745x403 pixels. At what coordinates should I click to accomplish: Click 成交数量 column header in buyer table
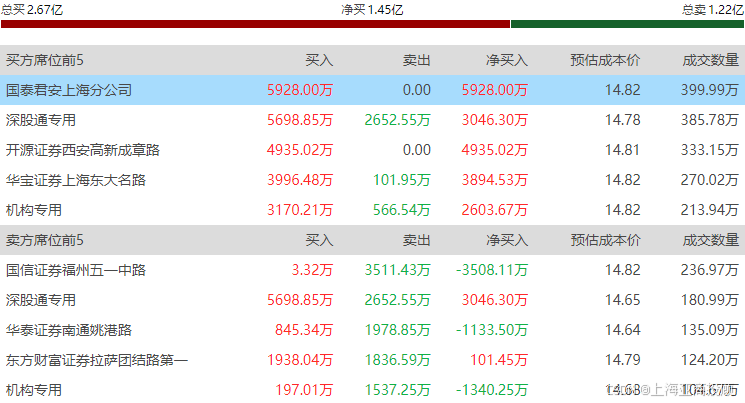tap(711, 60)
